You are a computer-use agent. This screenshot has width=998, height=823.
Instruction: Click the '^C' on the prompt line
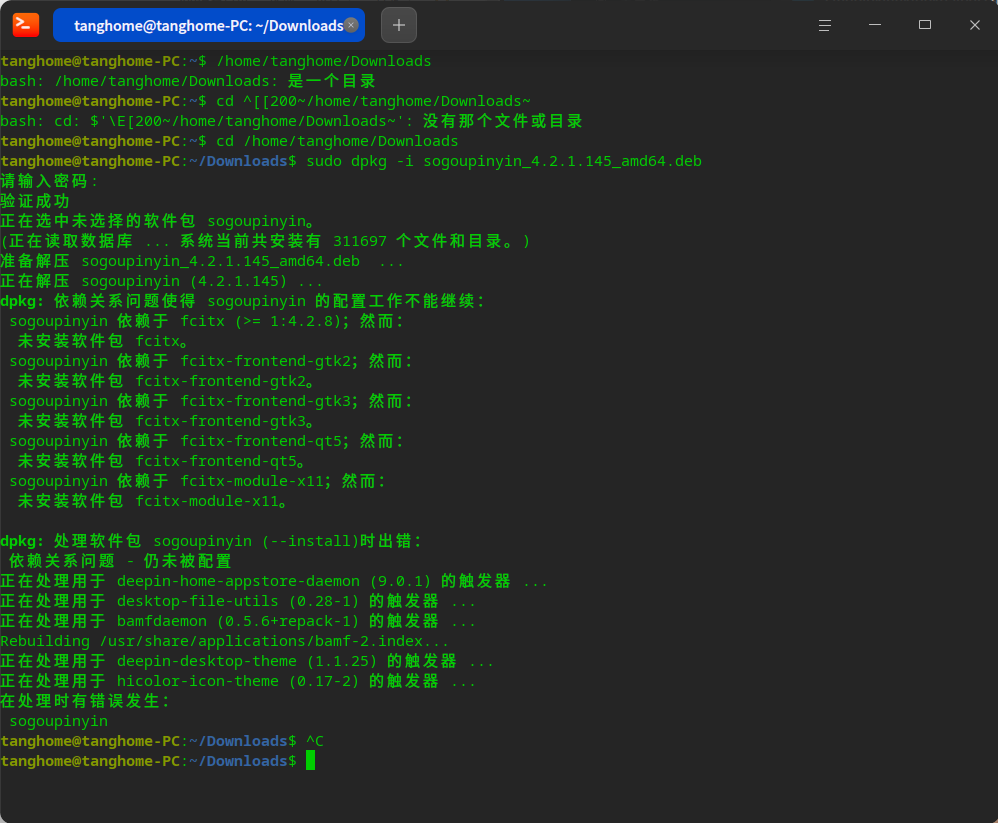coord(315,741)
